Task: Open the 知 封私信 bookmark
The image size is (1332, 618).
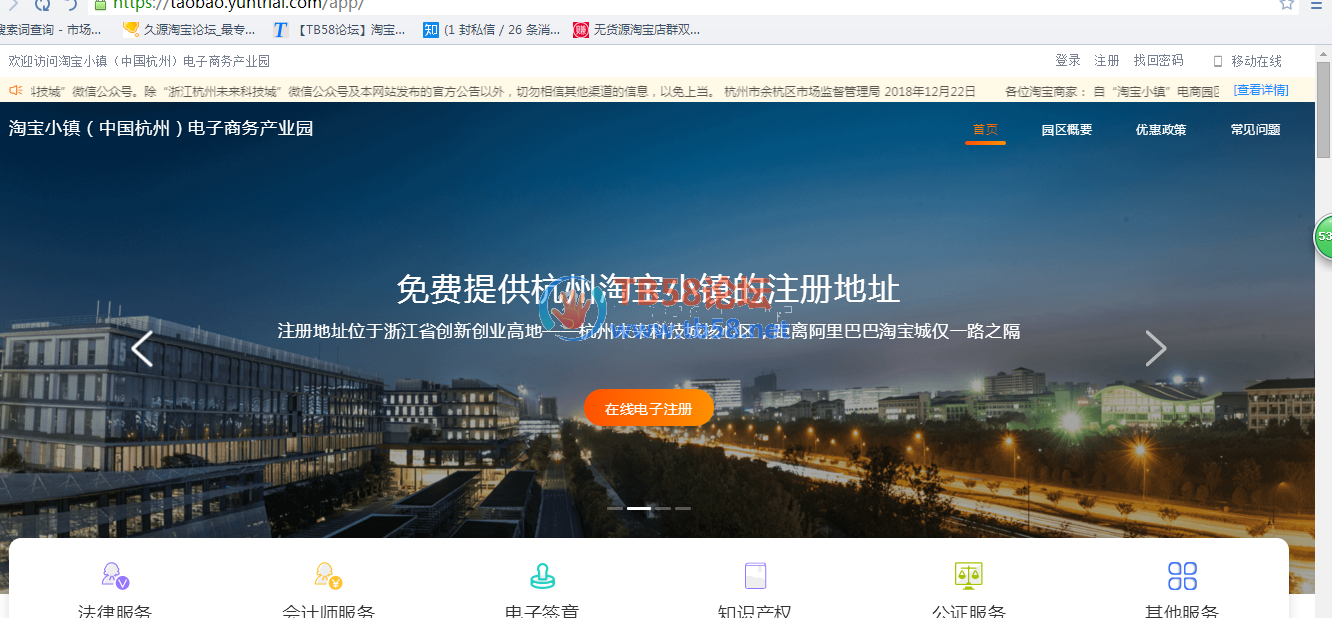Action: click(x=491, y=30)
